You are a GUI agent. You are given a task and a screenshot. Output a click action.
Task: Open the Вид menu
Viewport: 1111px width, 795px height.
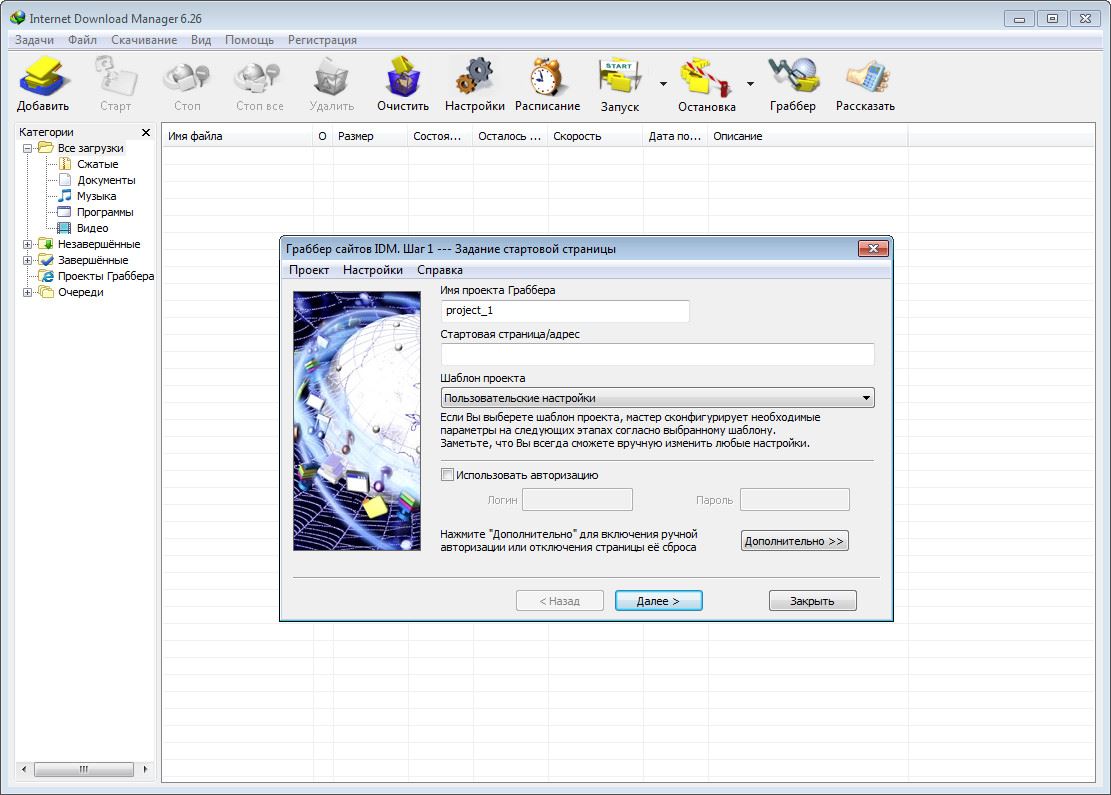[201, 40]
